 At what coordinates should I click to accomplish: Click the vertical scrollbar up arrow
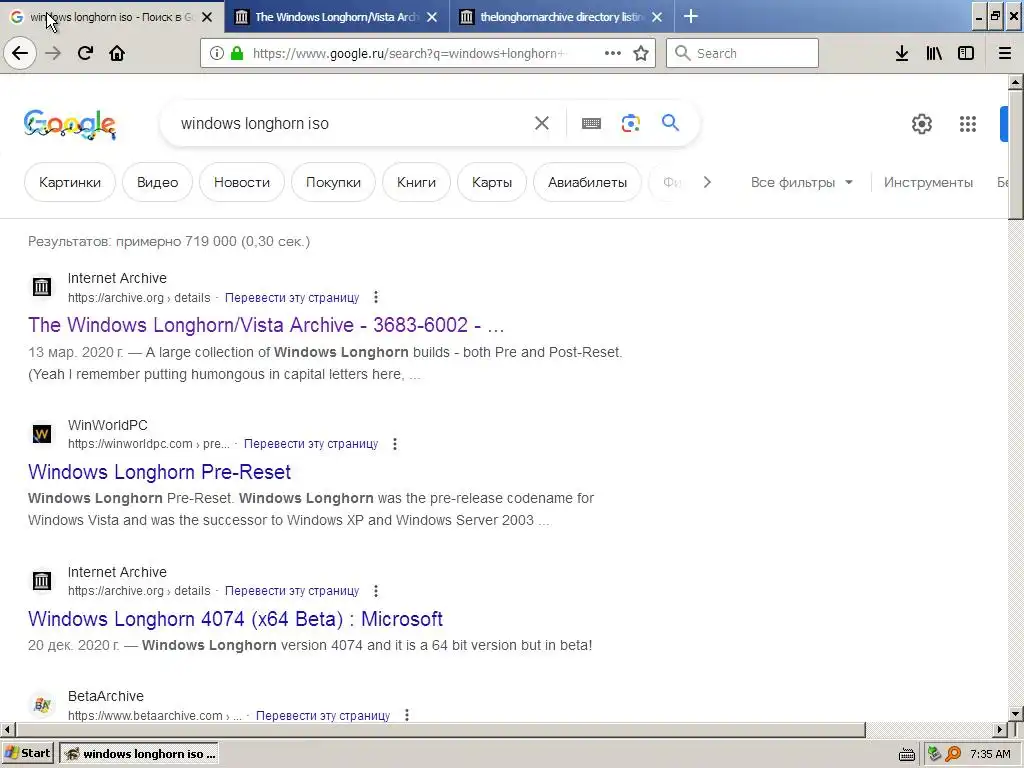[1016, 83]
